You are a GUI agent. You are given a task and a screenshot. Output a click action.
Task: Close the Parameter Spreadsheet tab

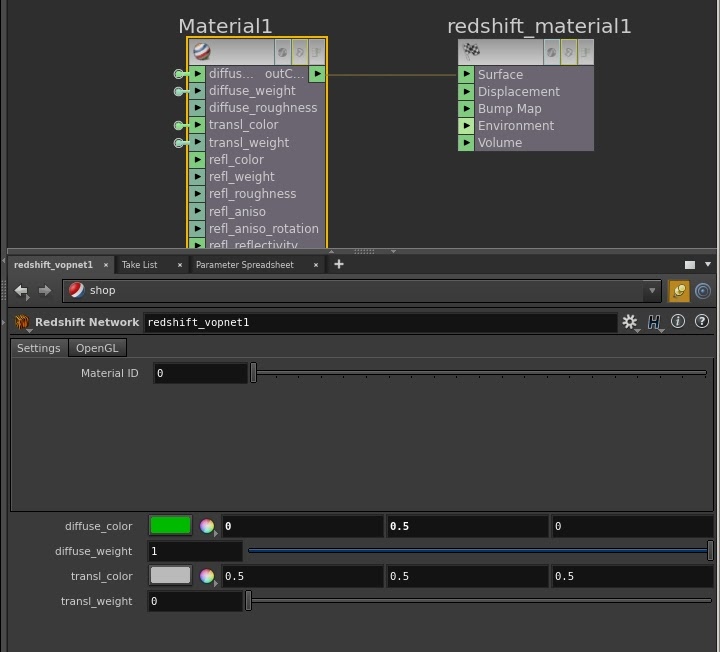pyautogui.click(x=315, y=265)
